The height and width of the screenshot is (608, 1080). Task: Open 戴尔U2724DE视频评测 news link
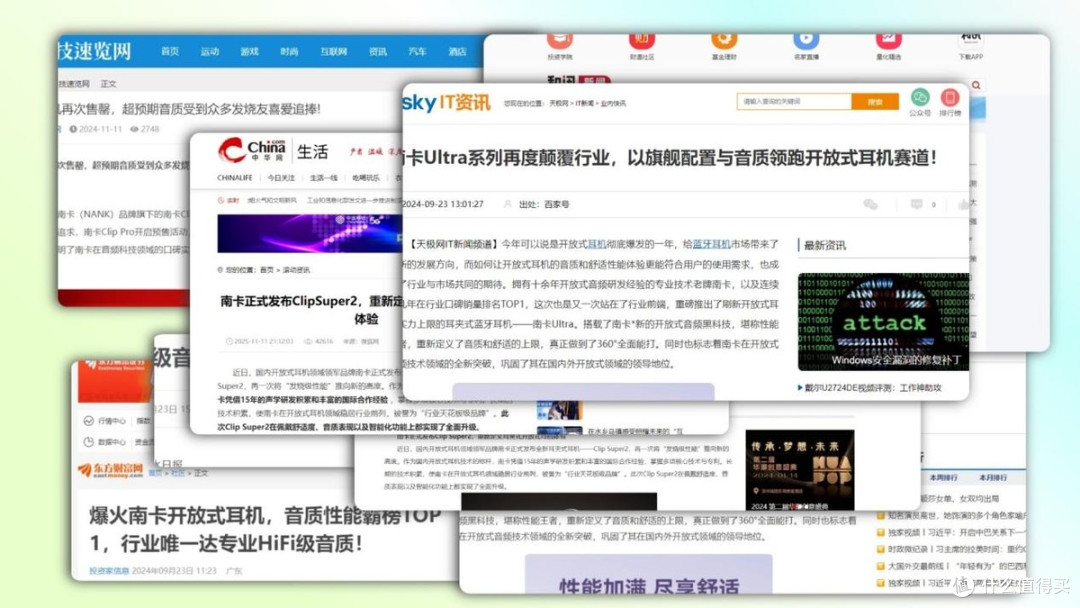click(873, 388)
